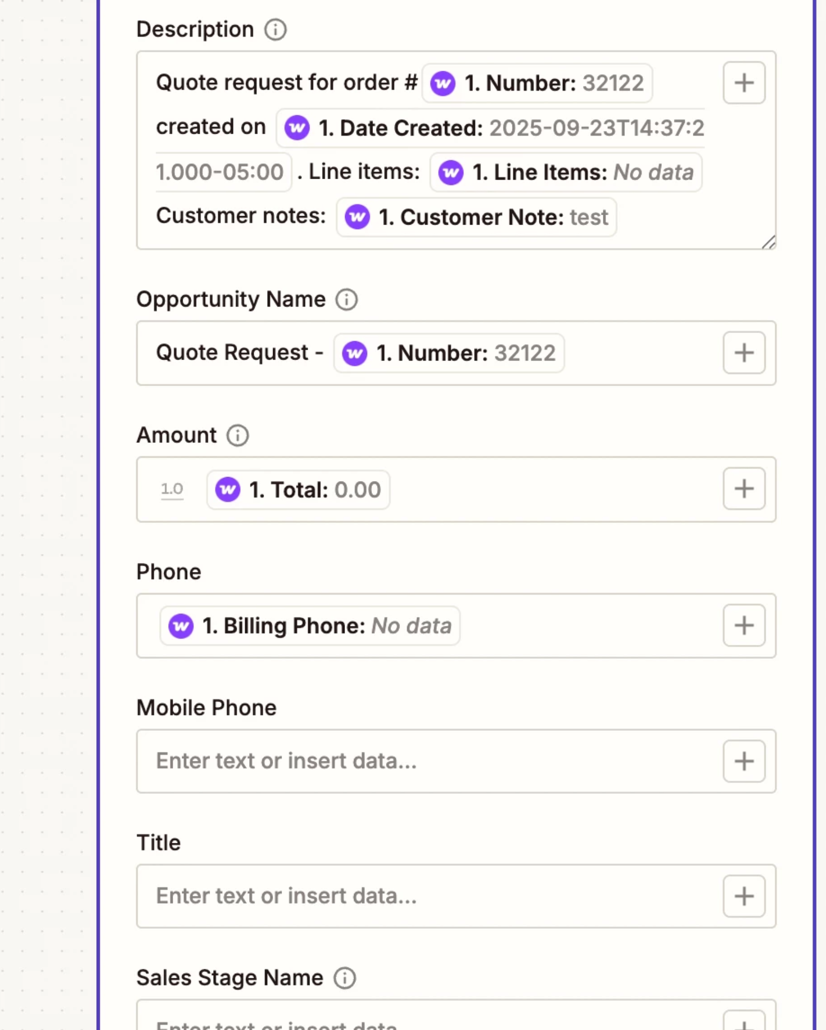Screen dimensions: 826x1030
Task: Click the info icon next to Amount
Action: pyautogui.click(x=237, y=436)
